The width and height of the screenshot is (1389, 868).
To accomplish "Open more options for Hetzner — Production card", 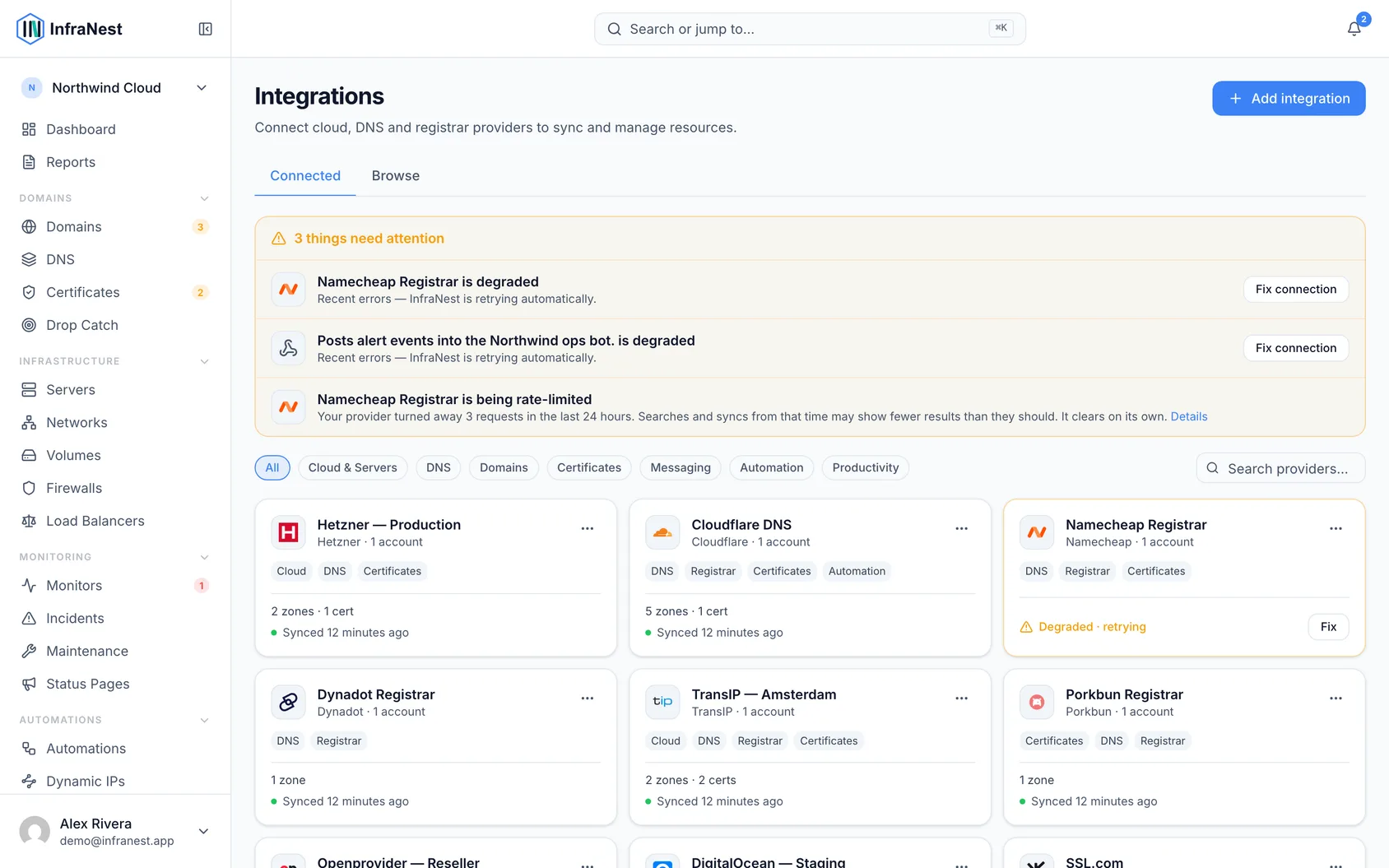I will (588, 528).
